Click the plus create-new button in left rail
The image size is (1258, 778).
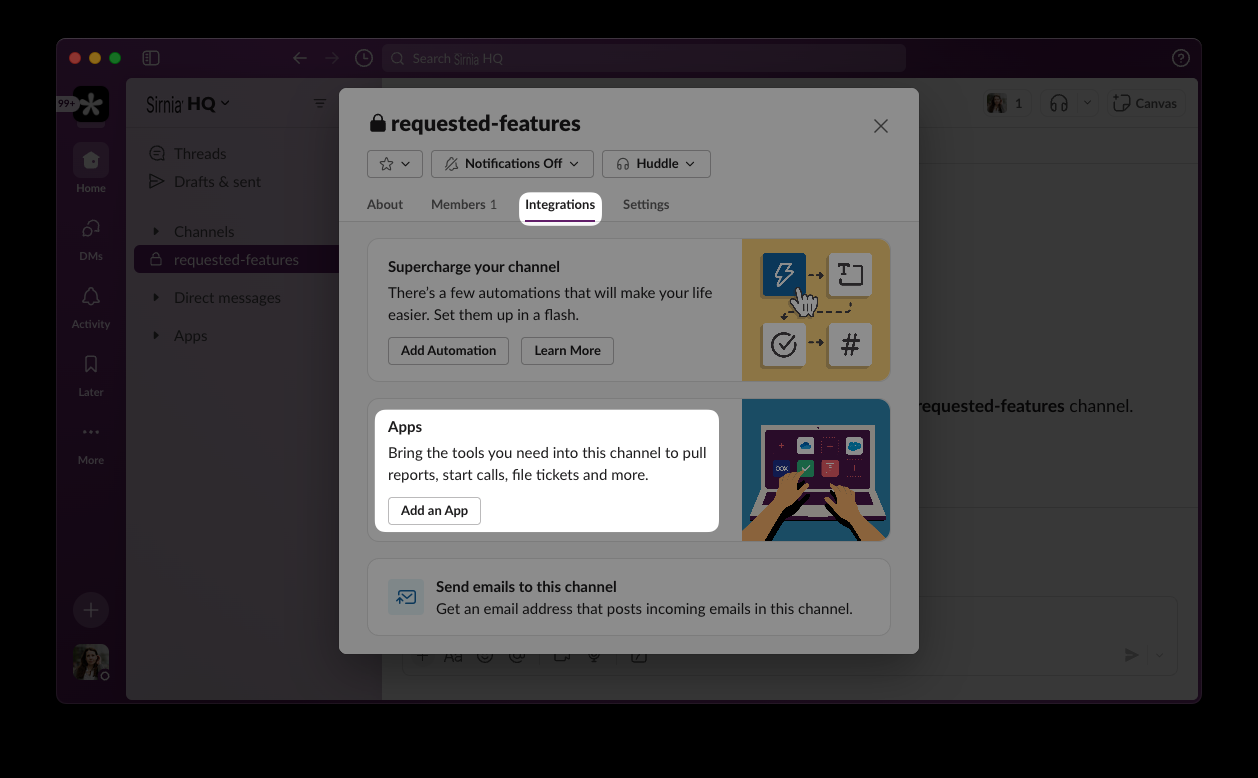(x=91, y=610)
